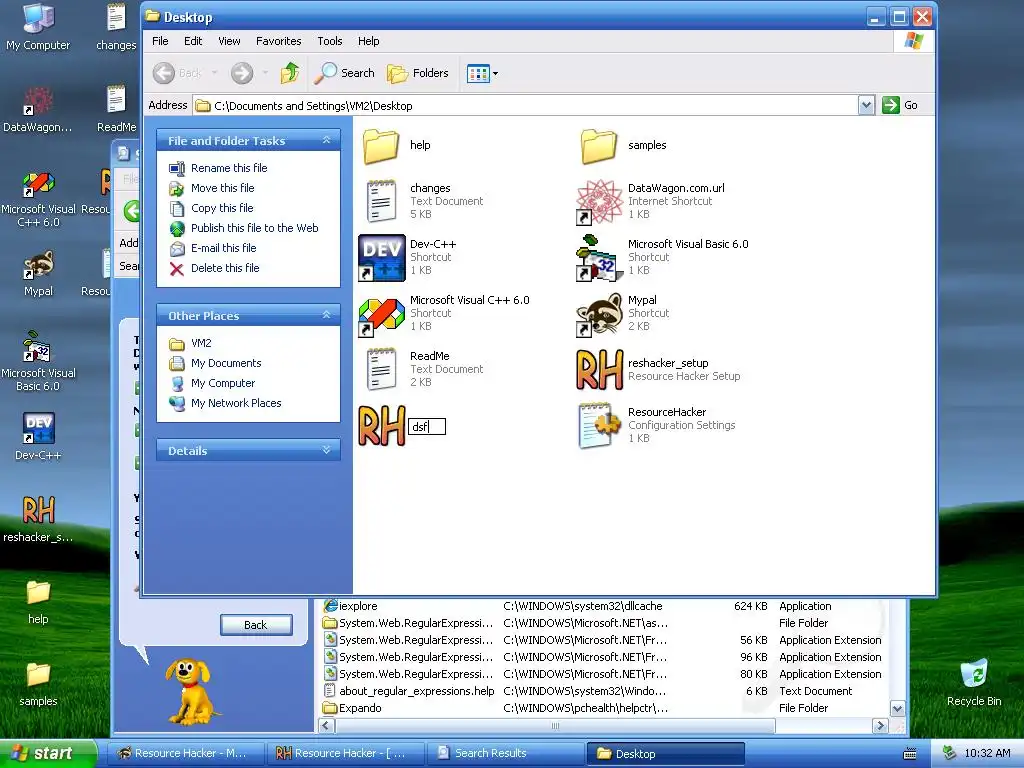Open help folder on desktop
The height and width of the screenshot is (768, 1024).
coord(38,601)
